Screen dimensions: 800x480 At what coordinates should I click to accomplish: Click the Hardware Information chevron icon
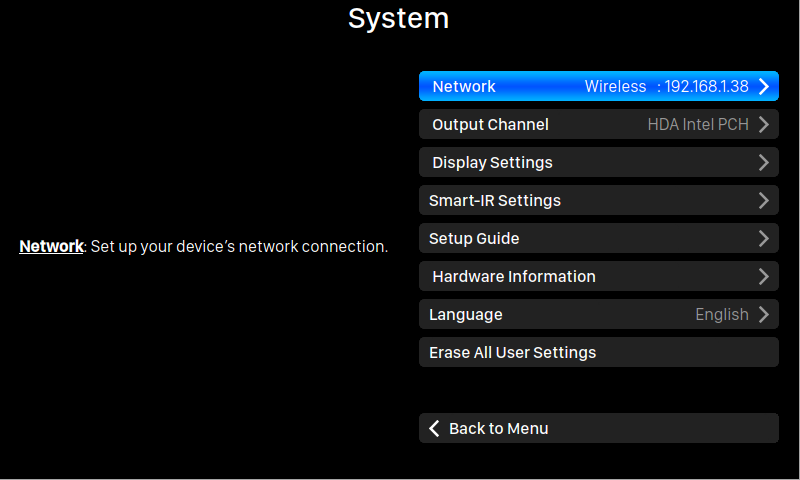coord(764,276)
